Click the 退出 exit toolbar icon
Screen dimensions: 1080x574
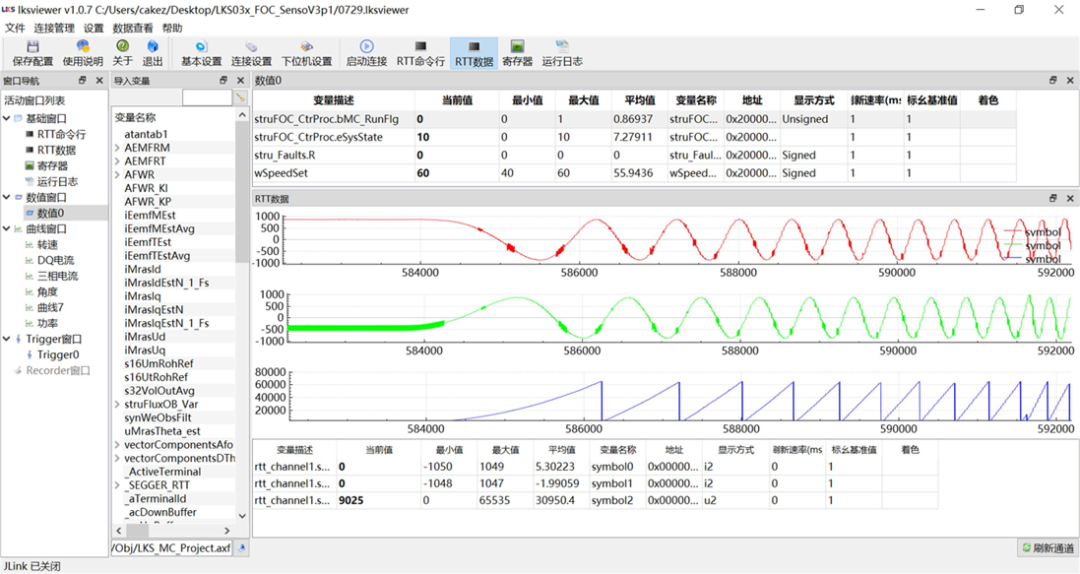(x=152, y=47)
